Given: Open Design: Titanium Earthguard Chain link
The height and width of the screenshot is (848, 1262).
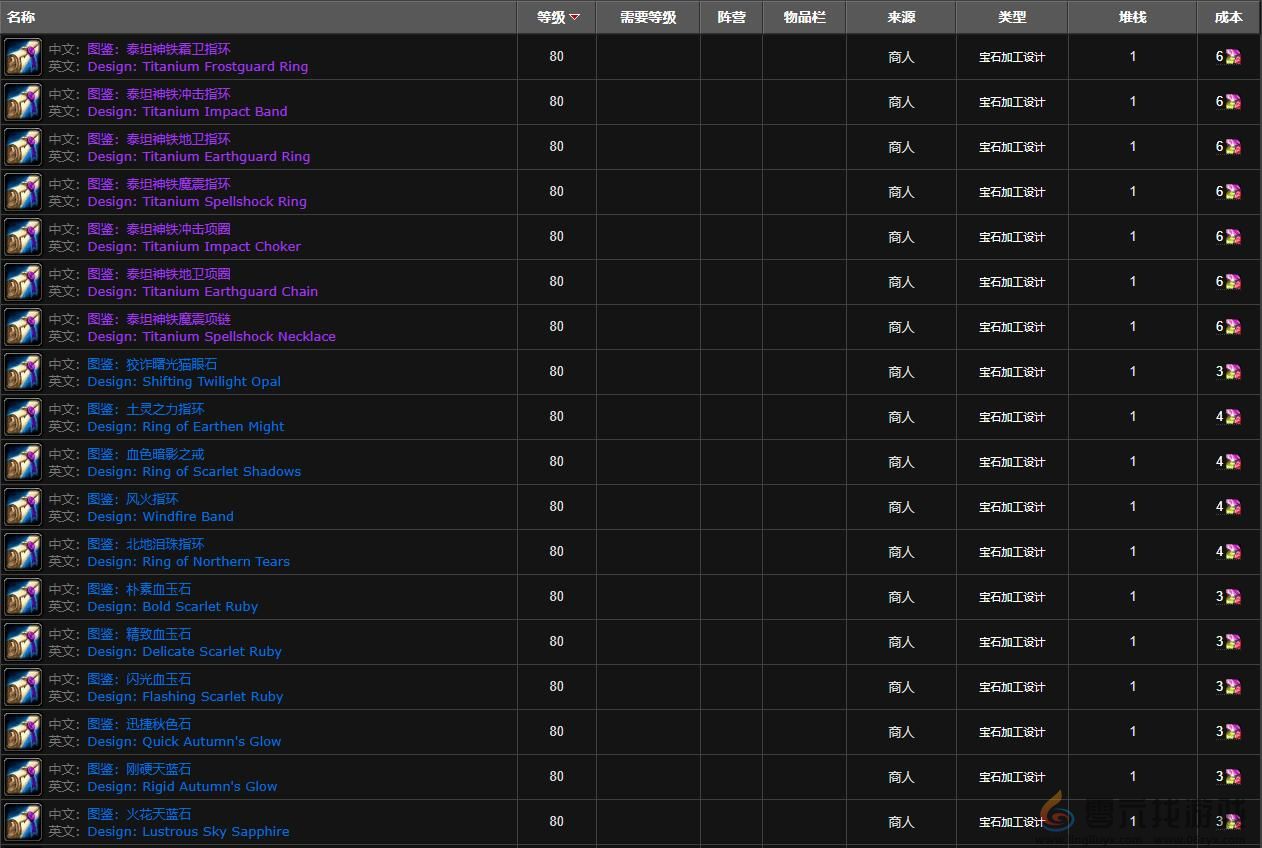Looking at the screenshot, I should tap(202, 292).
